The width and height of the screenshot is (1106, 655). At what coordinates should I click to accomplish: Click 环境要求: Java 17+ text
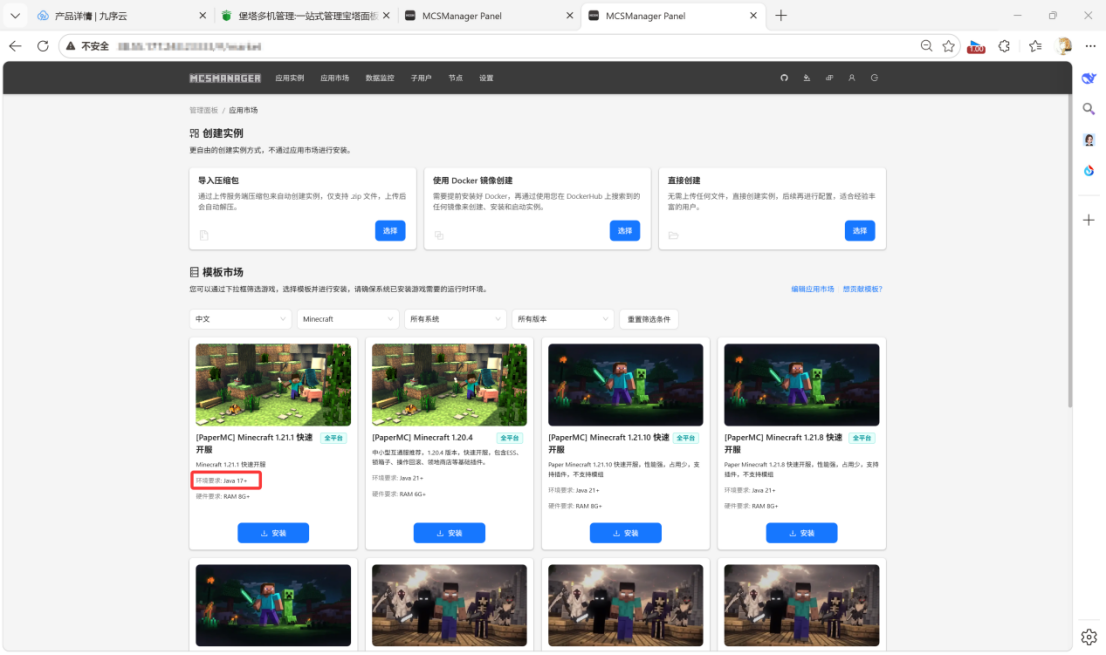(x=221, y=481)
